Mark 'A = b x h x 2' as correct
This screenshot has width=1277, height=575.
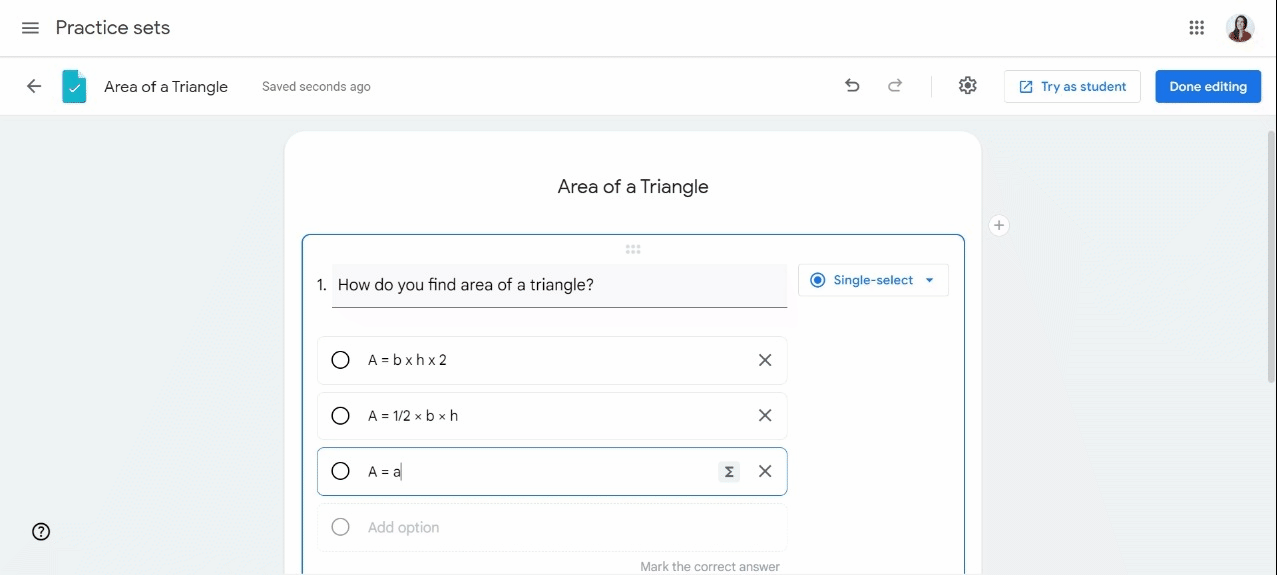pos(340,360)
